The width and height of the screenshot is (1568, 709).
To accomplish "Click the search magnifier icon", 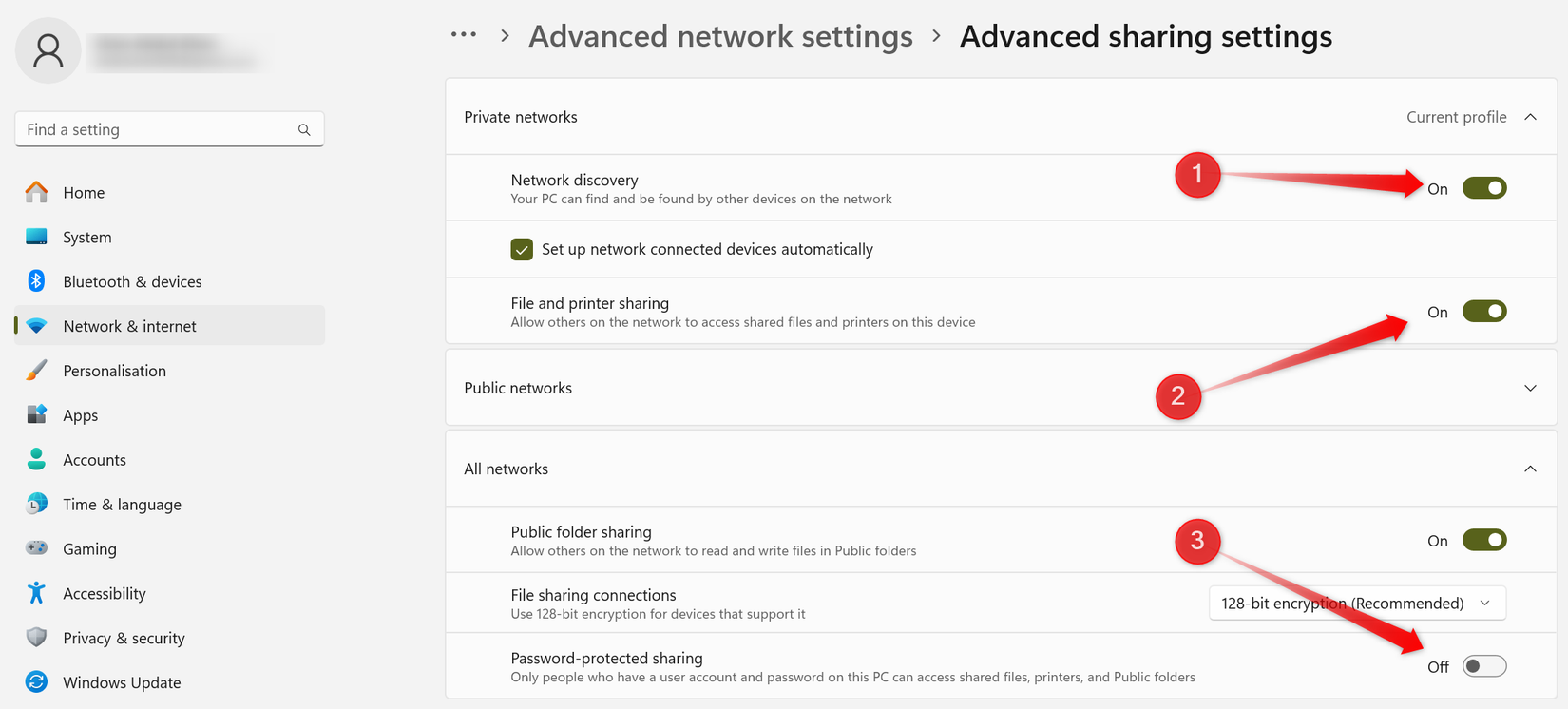I will 304,129.
